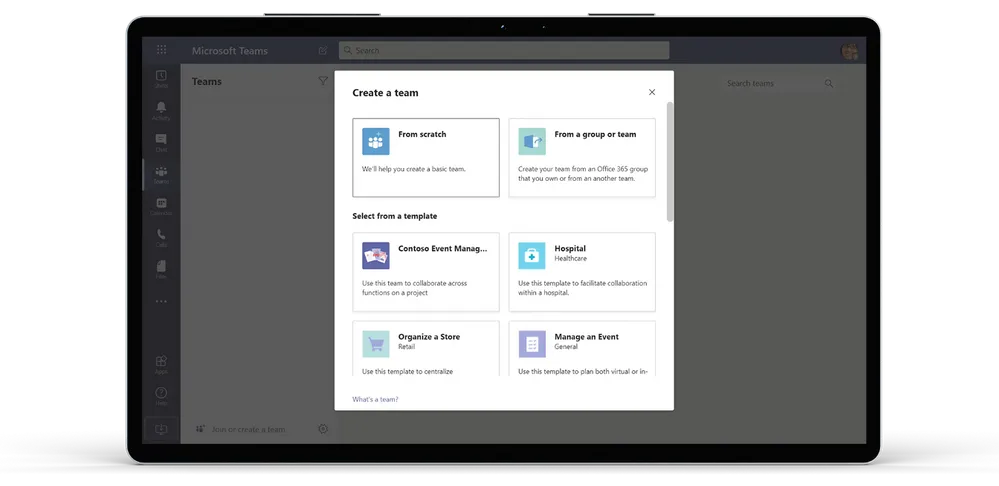Pick the Hospital template card
The height and width of the screenshot is (486, 999).
click(582, 272)
